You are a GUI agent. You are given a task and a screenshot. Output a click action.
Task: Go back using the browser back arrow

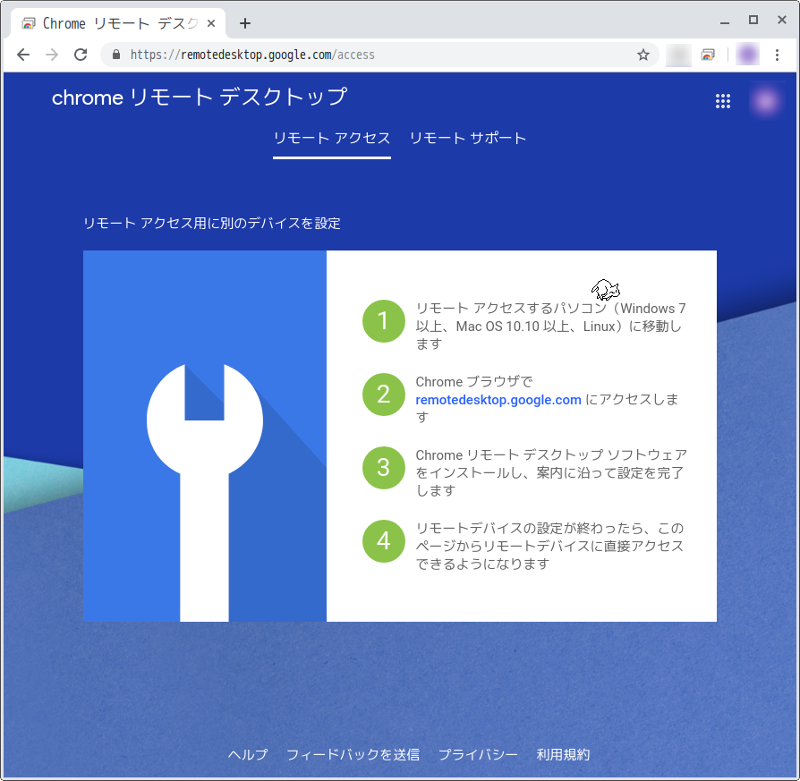(x=23, y=55)
